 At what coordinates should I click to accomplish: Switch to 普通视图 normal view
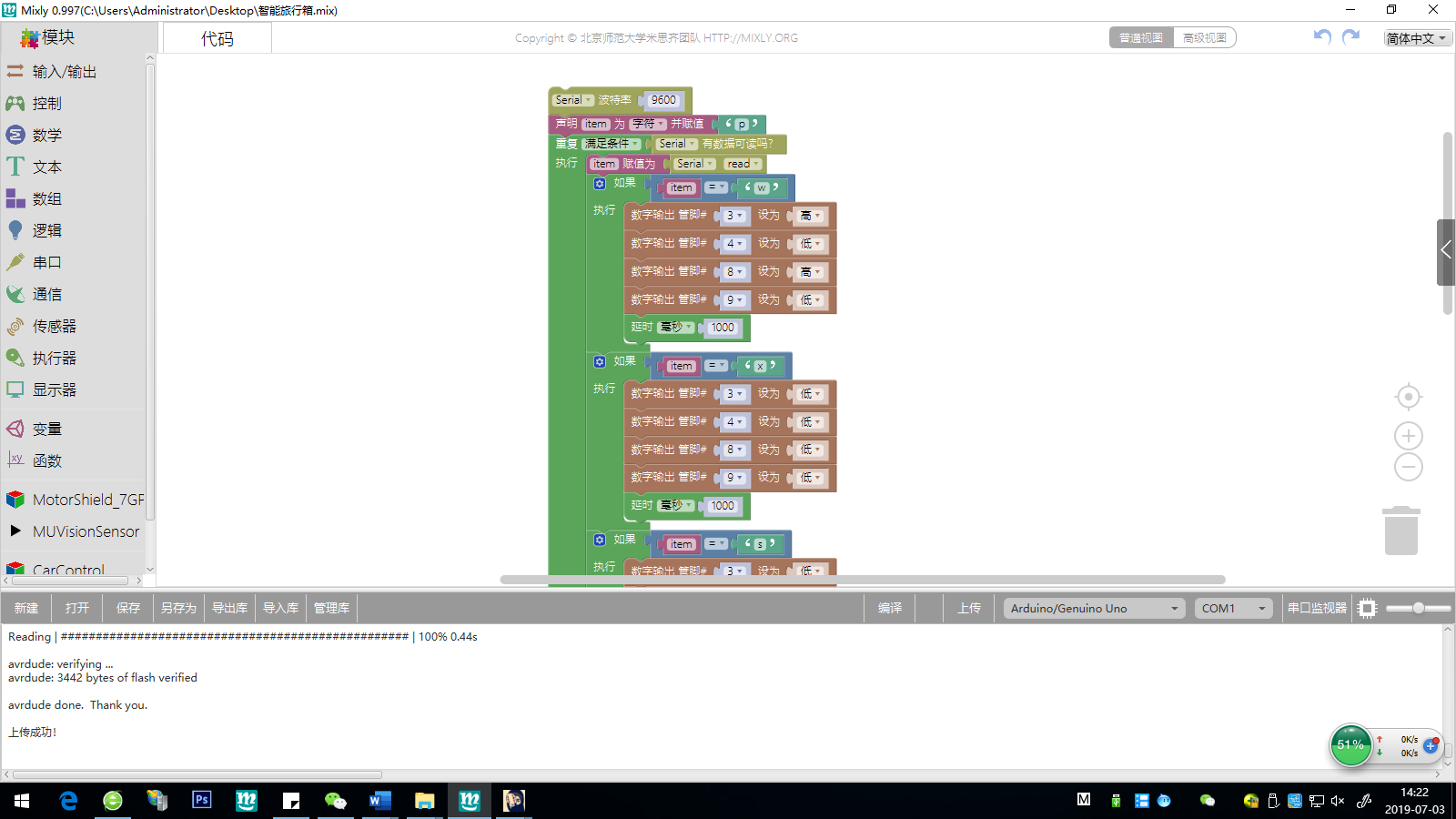click(1141, 37)
